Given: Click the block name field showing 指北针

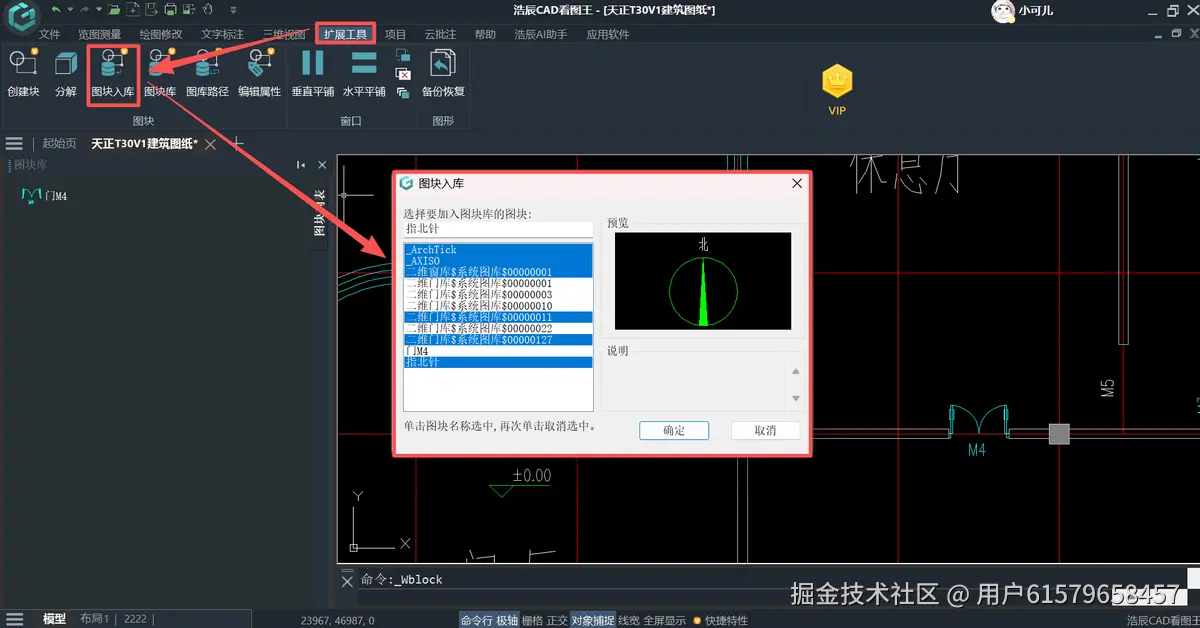Looking at the screenshot, I should [x=498, y=229].
